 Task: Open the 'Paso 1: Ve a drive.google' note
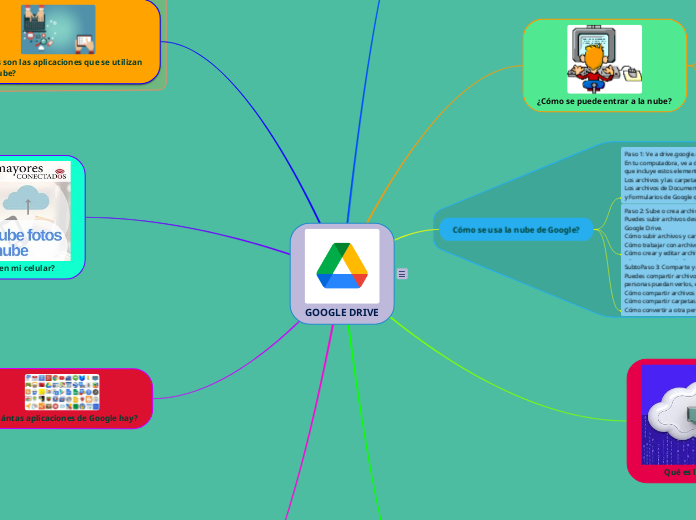click(659, 175)
